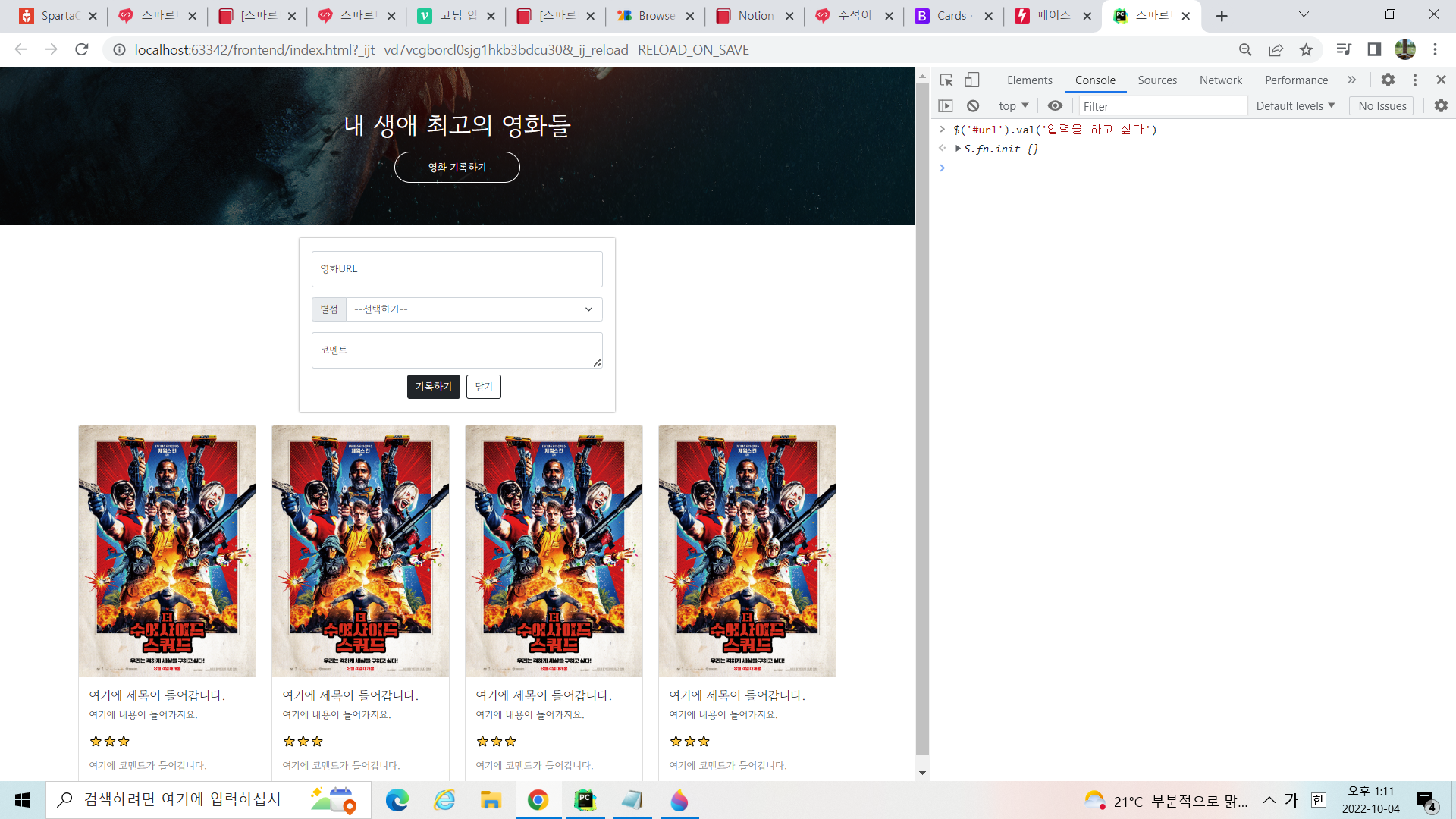Switch to the Cards tab
This screenshot has height=819, width=1456.
[953, 16]
